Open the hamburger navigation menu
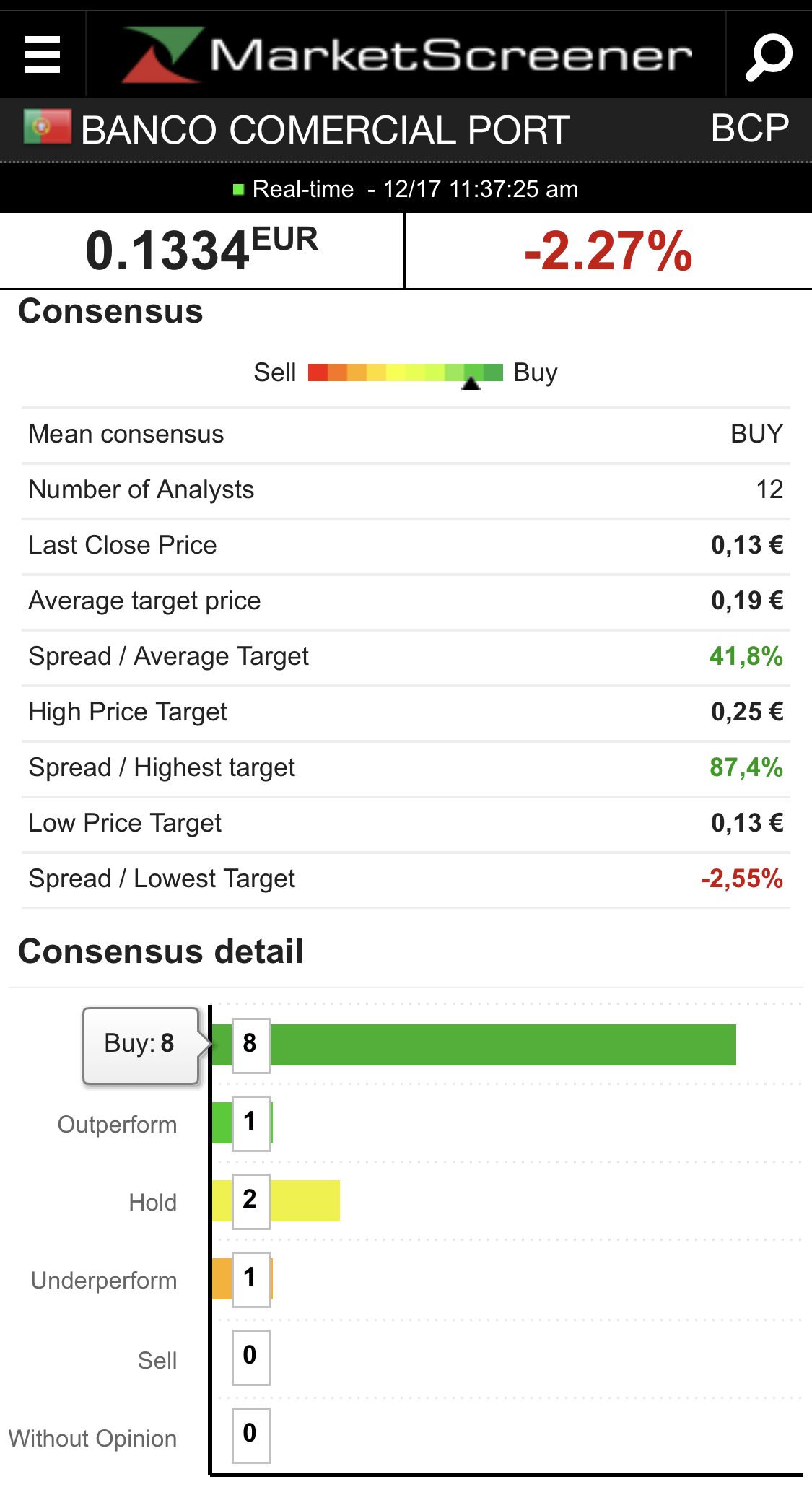 pyautogui.click(x=43, y=55)
